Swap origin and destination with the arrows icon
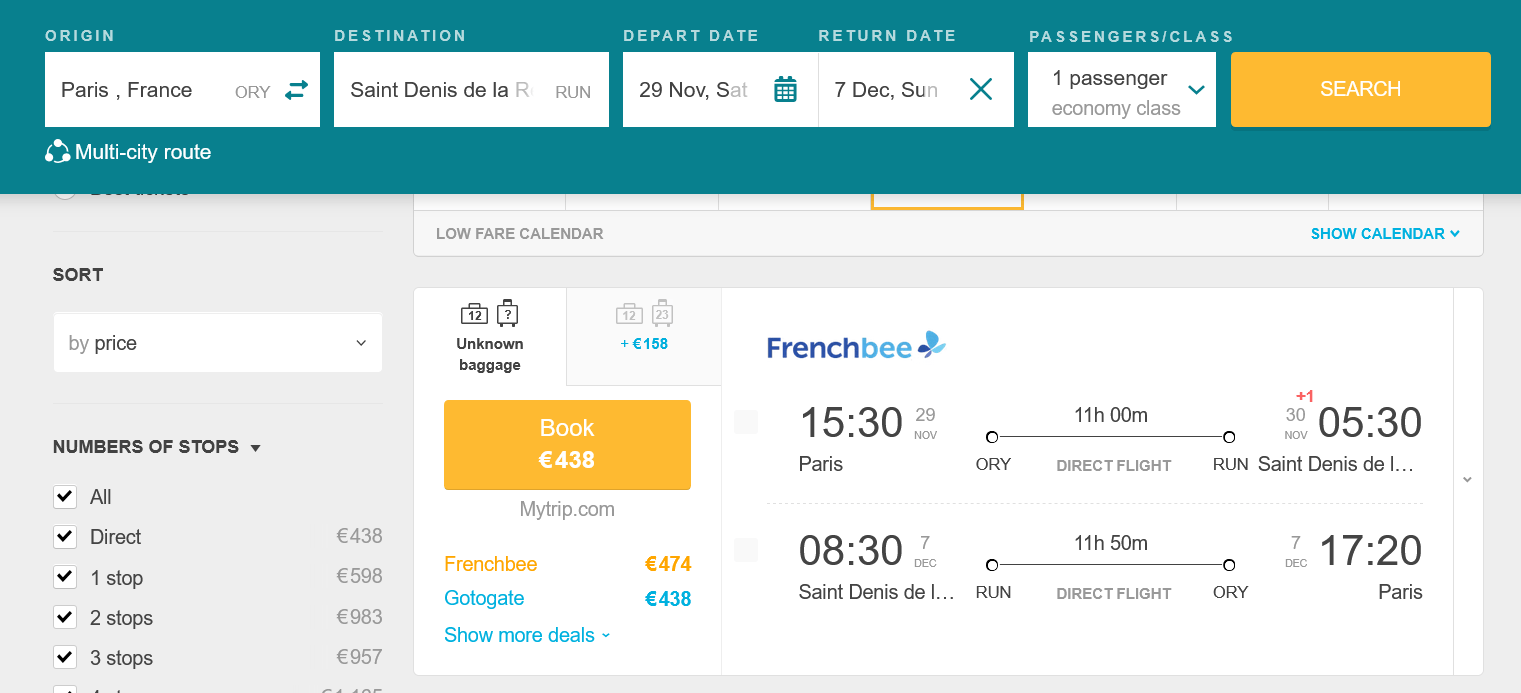 pyautogui.click(x=296, y=90)
